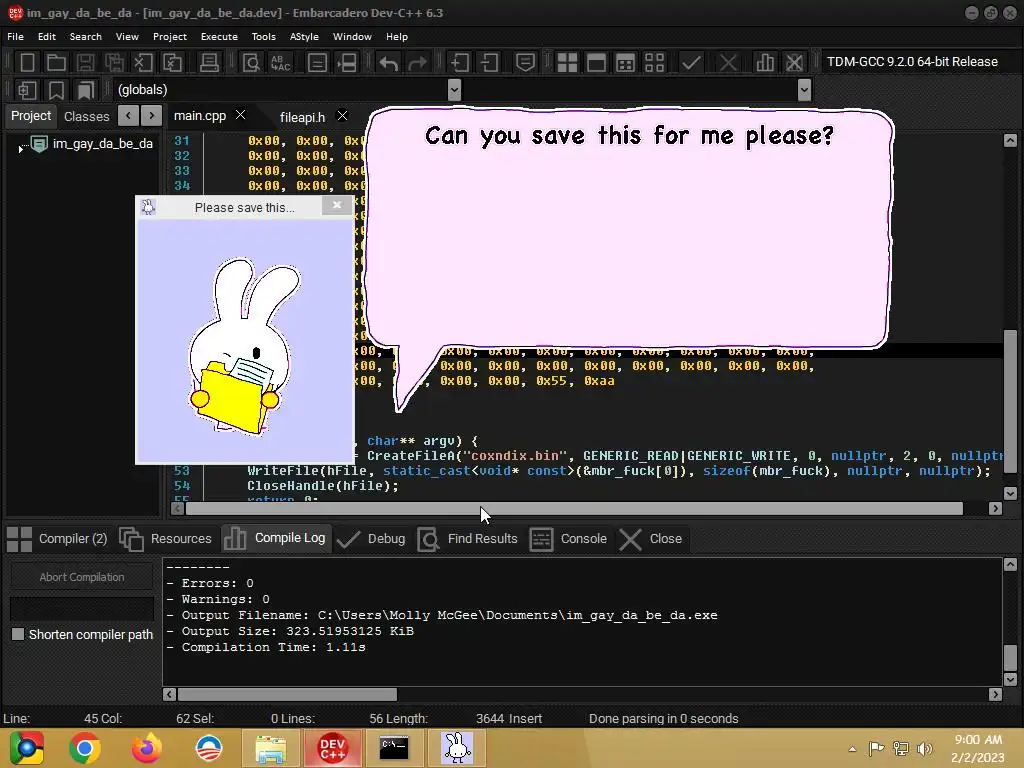
Task: Click the Replace AB/AC toolbar icon
Action: coord(280,63)
